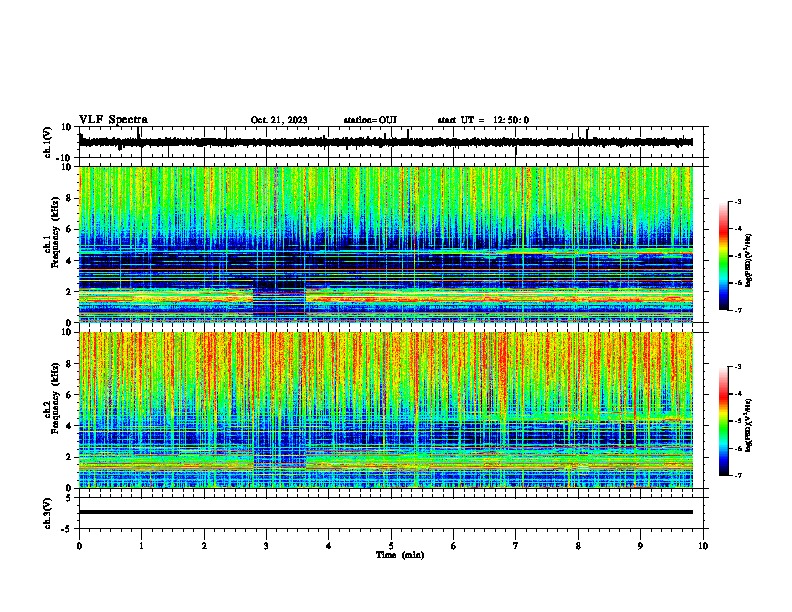Select the date text 'Oct. 21, 2023'
Image resolution: width=792 pixels, height=612 pixels.
click(279, 120)
